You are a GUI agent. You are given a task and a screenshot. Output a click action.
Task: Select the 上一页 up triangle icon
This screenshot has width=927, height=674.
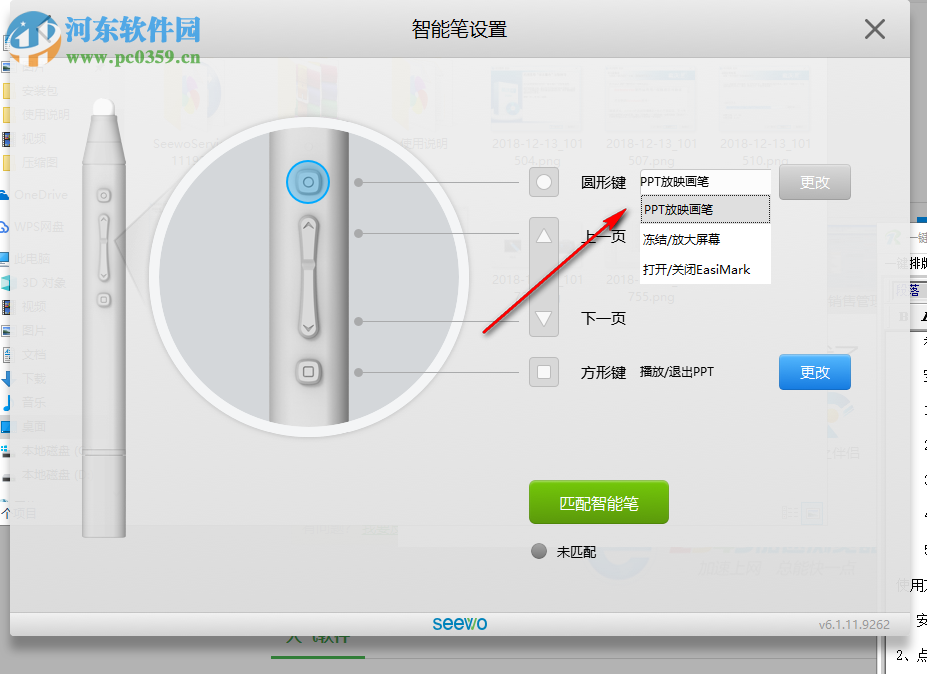pyautogui.click(x=544, y=236)
